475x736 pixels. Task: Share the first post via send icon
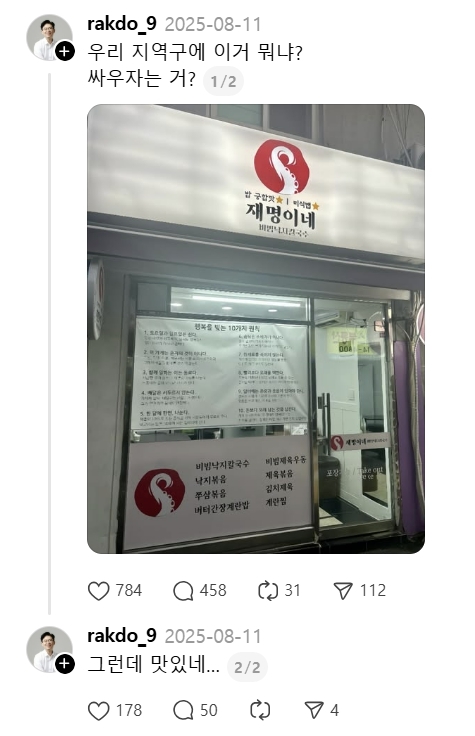tap(343, 591)
